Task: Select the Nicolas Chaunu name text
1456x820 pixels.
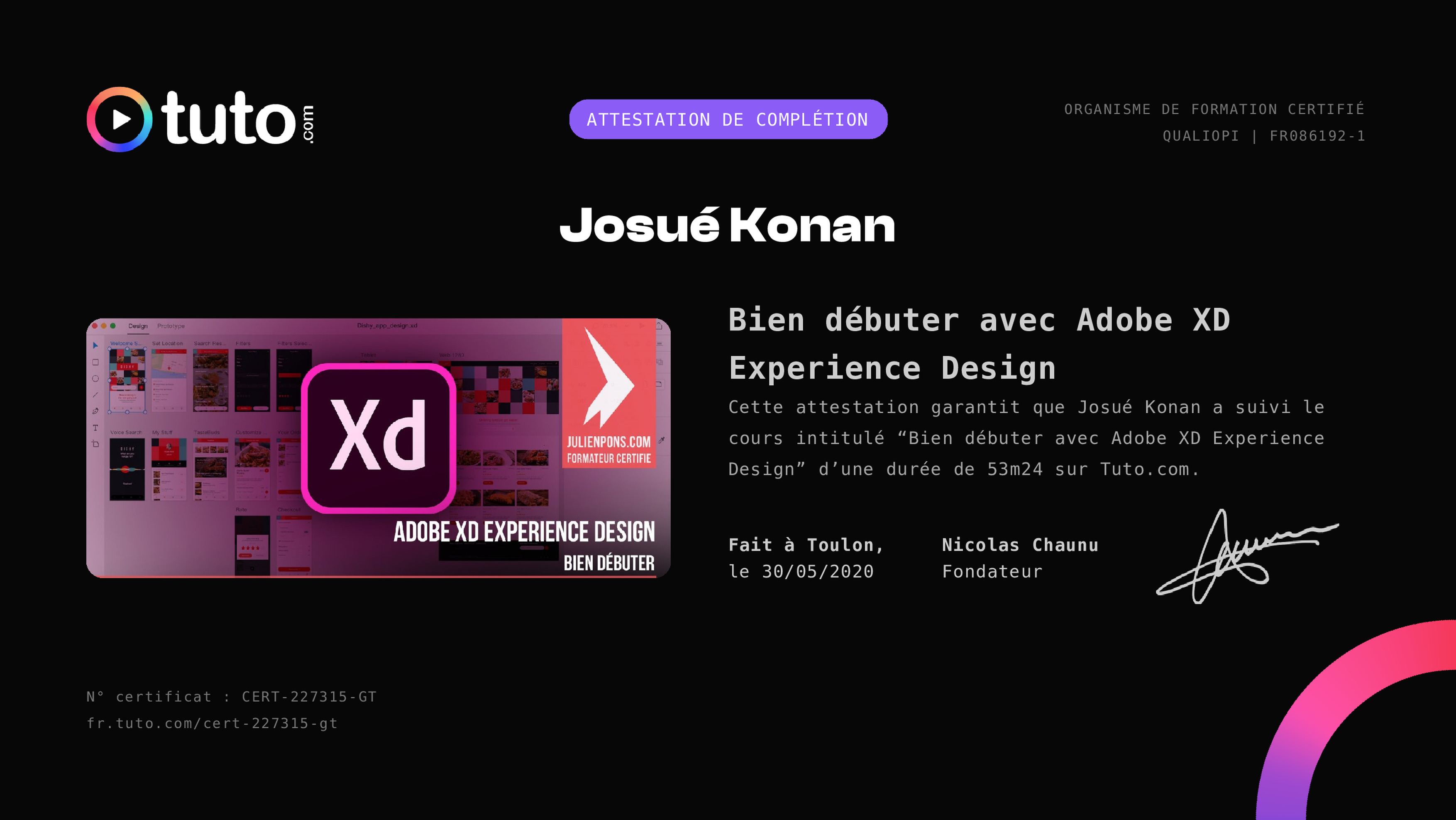Action: click(1020, 545)
